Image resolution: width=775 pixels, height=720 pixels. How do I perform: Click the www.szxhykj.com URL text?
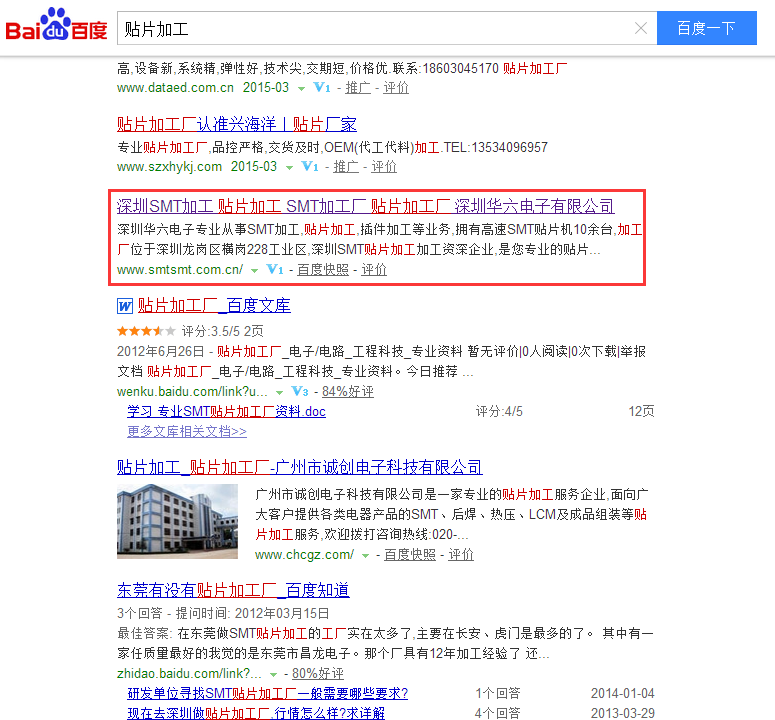point(170,167)
